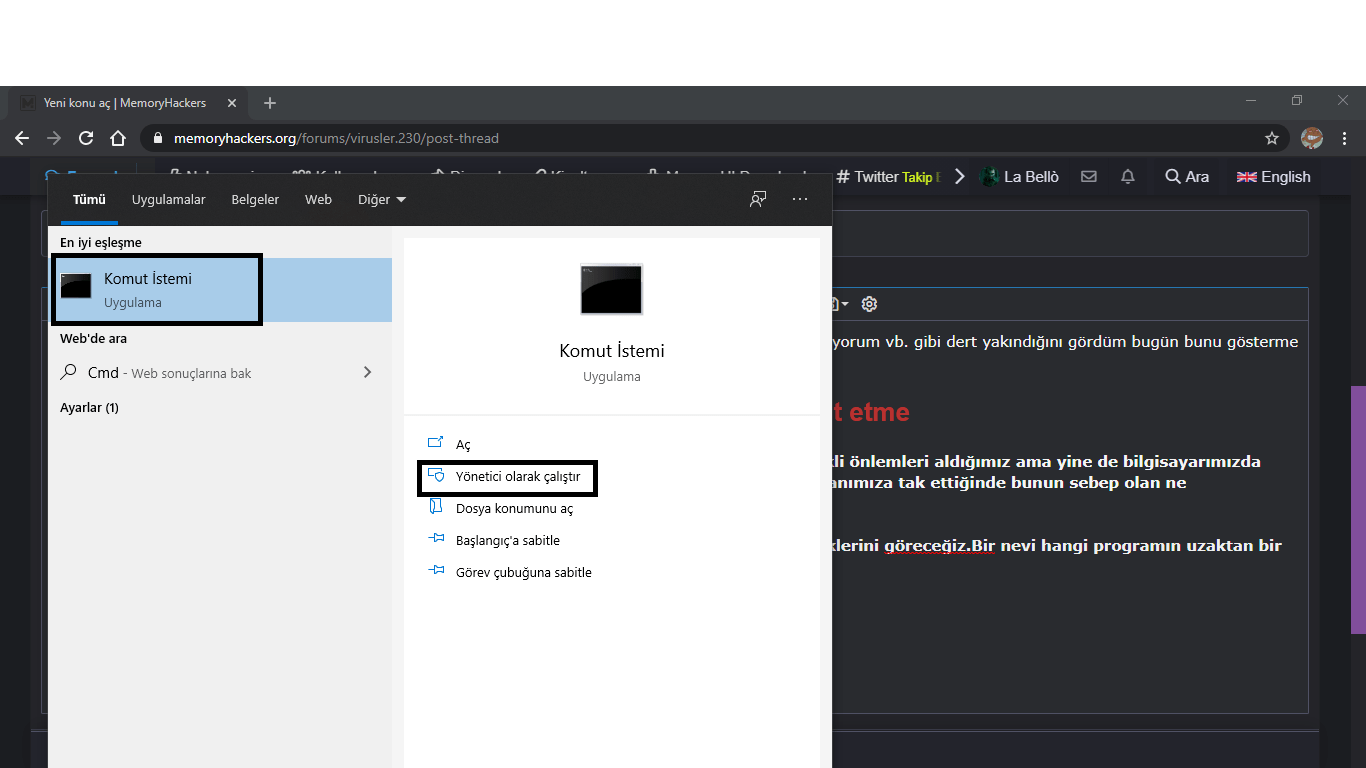Click the administrator shield icon
Screen dimensions: 1366x768
(435, 476)
